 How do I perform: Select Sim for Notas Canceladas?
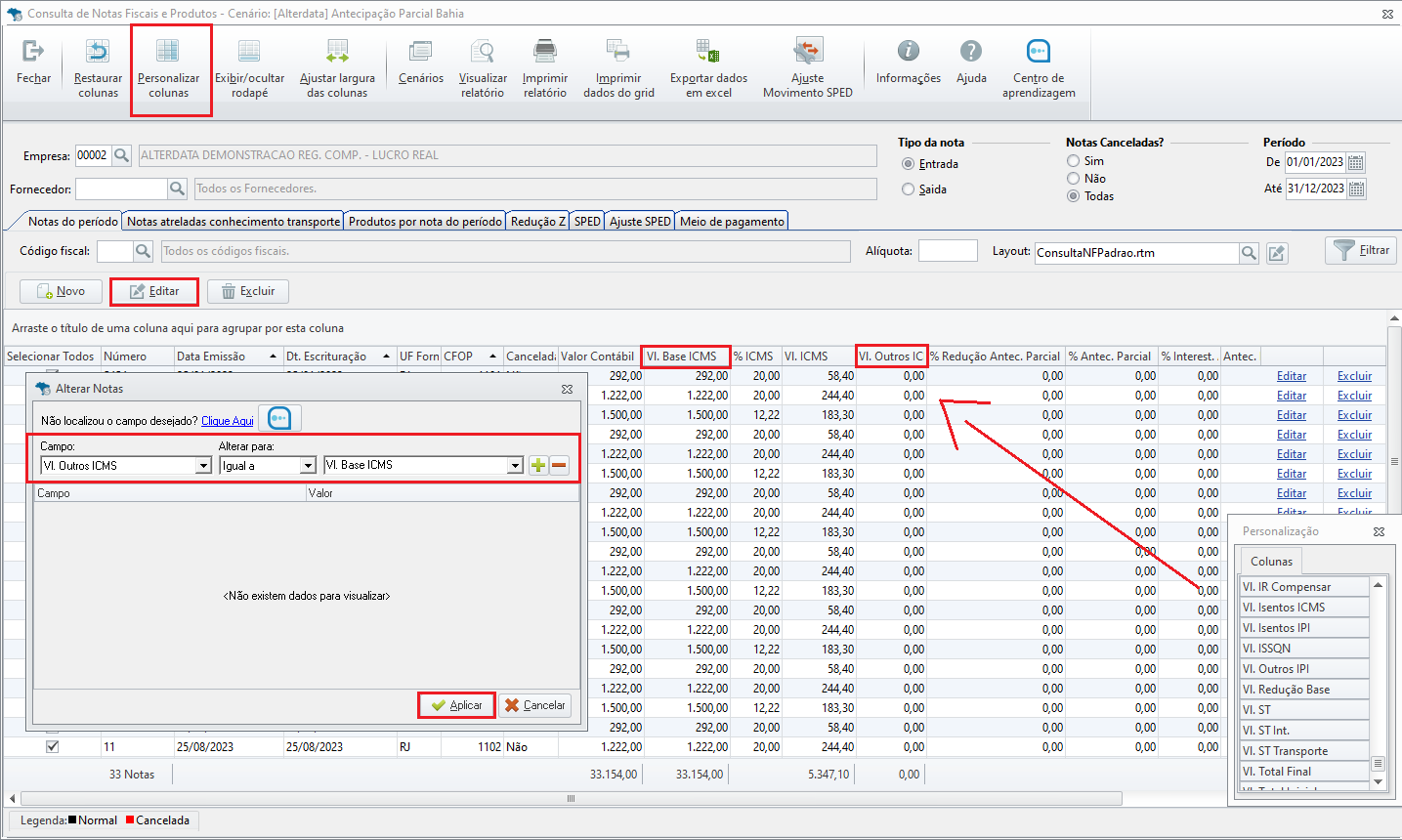pyautogui.click(x=1074, y=161)
